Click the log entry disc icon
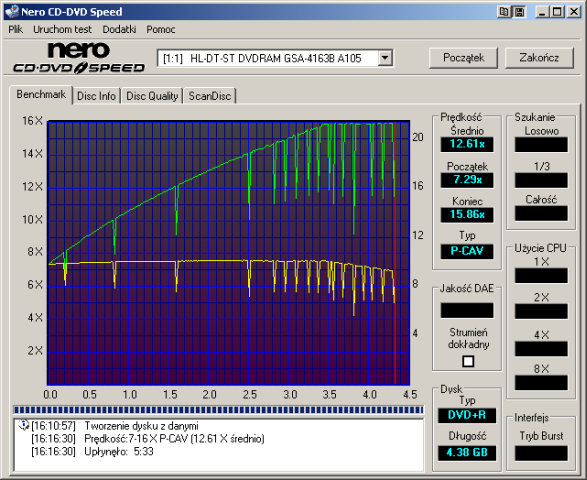 [23, 425]
